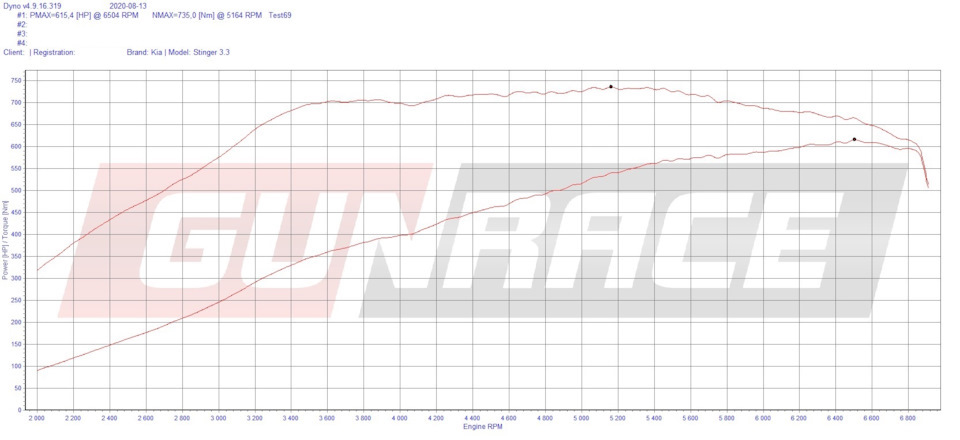Select the 'Test69' run name

coord(280,15)
